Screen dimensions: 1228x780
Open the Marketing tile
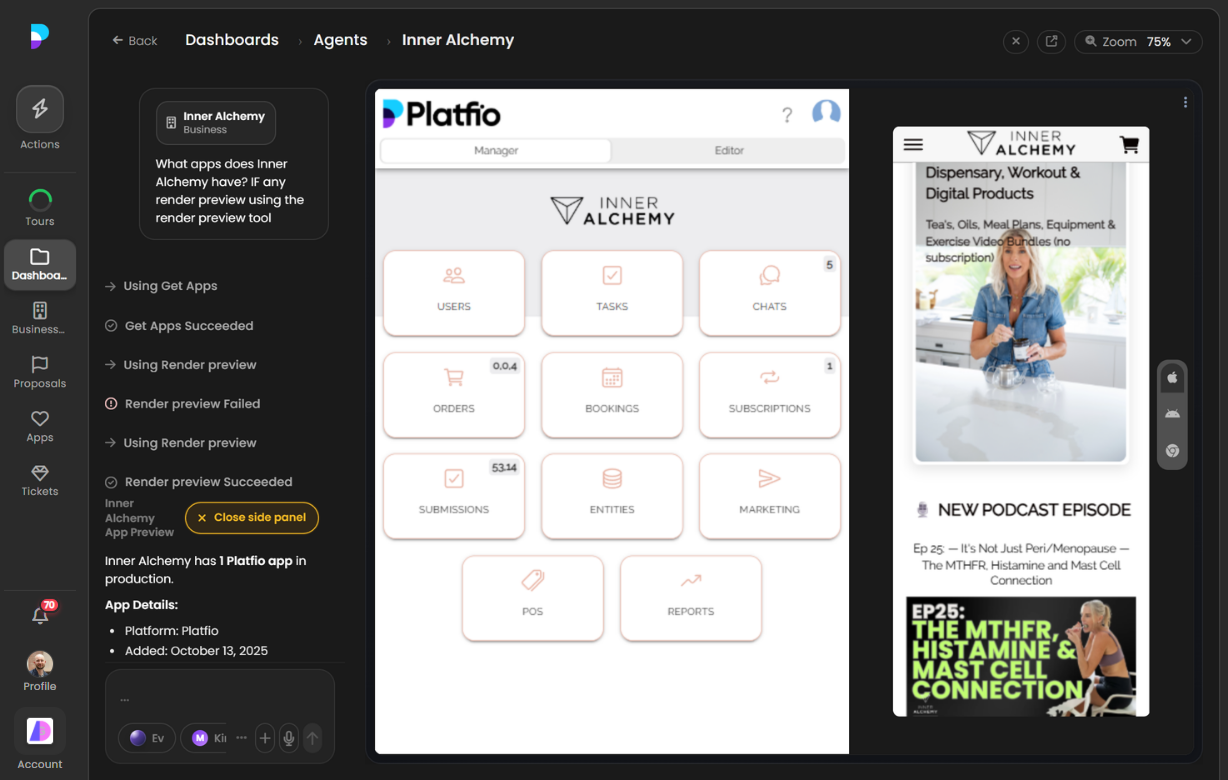(x=770, y=497)
